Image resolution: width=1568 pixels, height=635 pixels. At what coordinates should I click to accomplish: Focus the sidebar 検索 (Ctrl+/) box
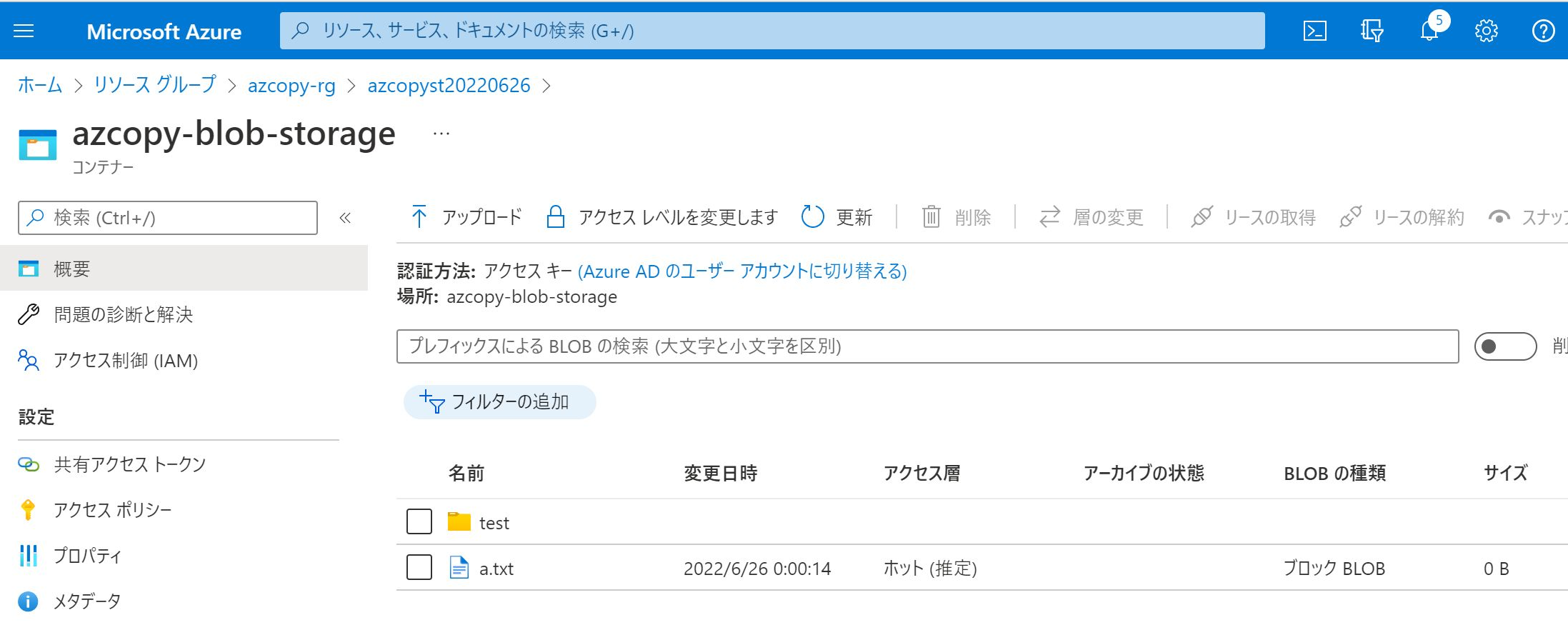click(168, 218)
